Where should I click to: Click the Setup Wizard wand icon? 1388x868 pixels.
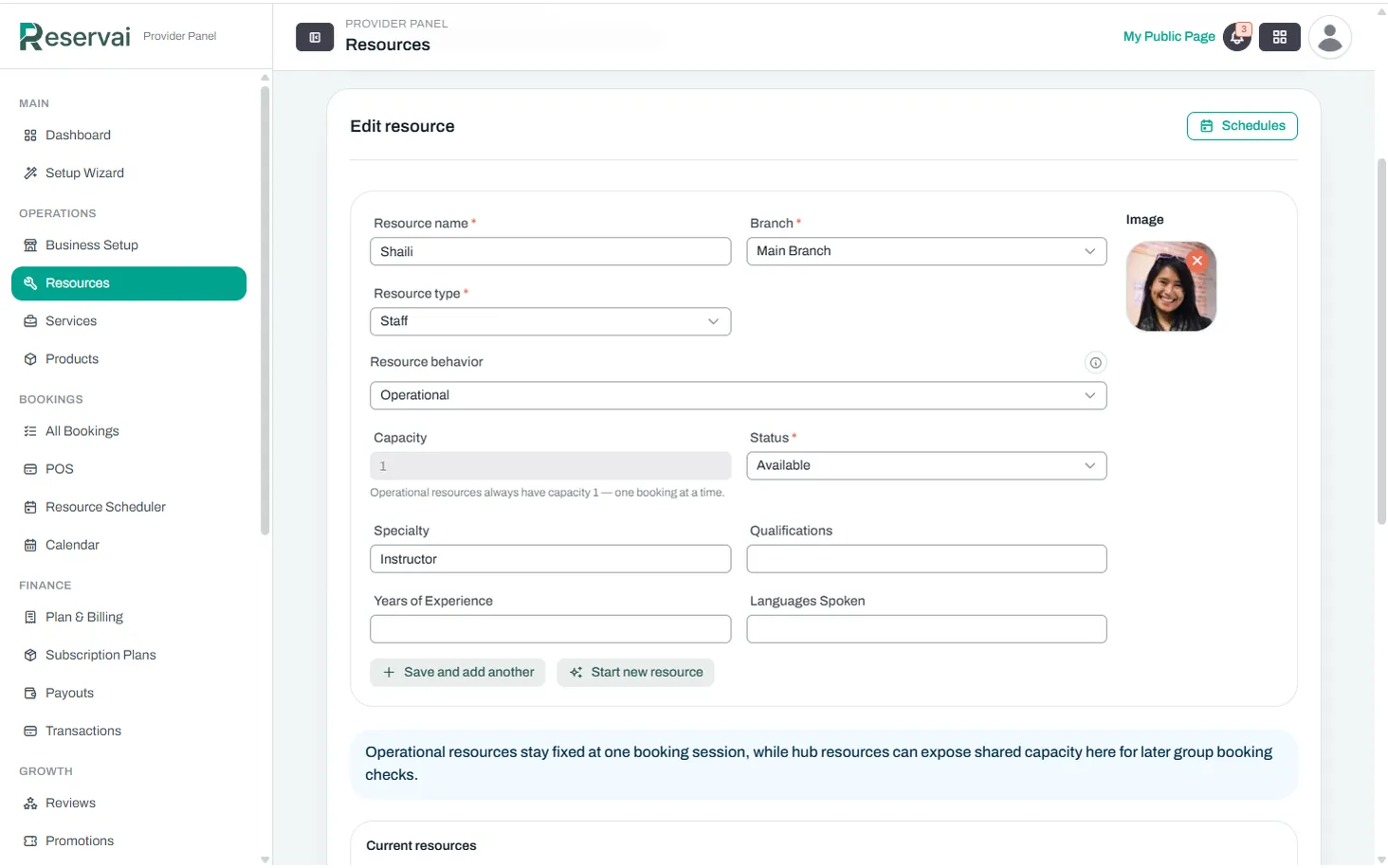click(x=30, y=173)
